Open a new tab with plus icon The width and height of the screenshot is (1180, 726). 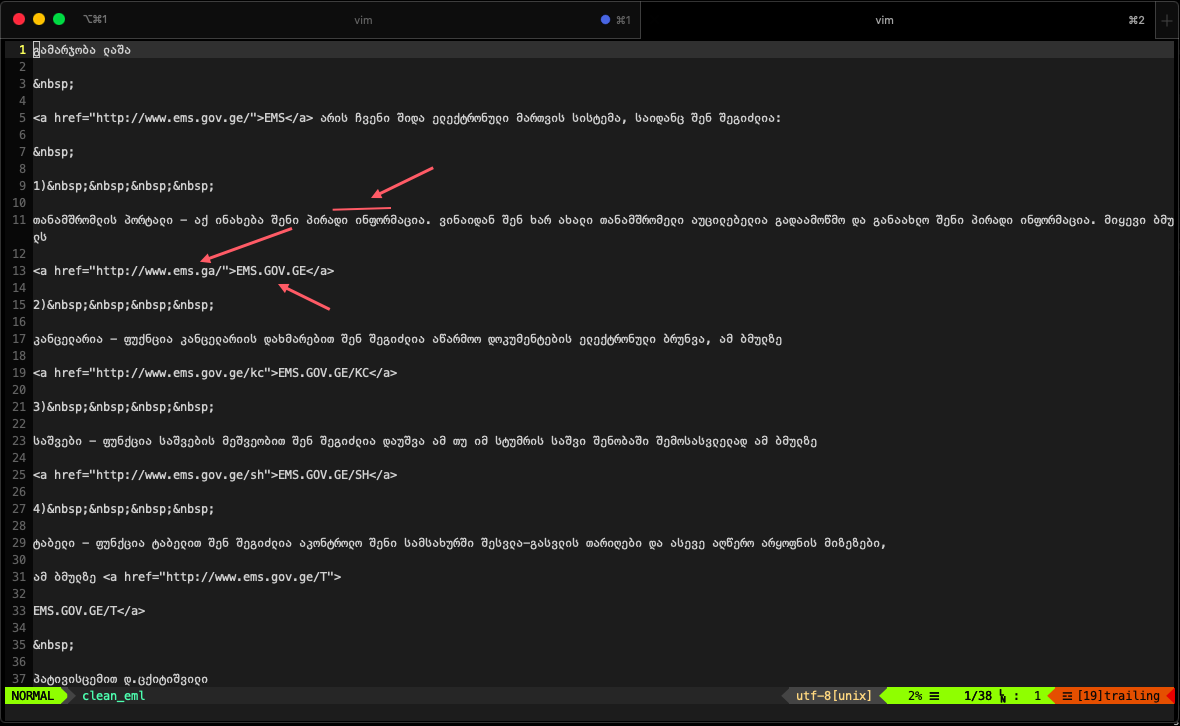tap(1167, 20)
